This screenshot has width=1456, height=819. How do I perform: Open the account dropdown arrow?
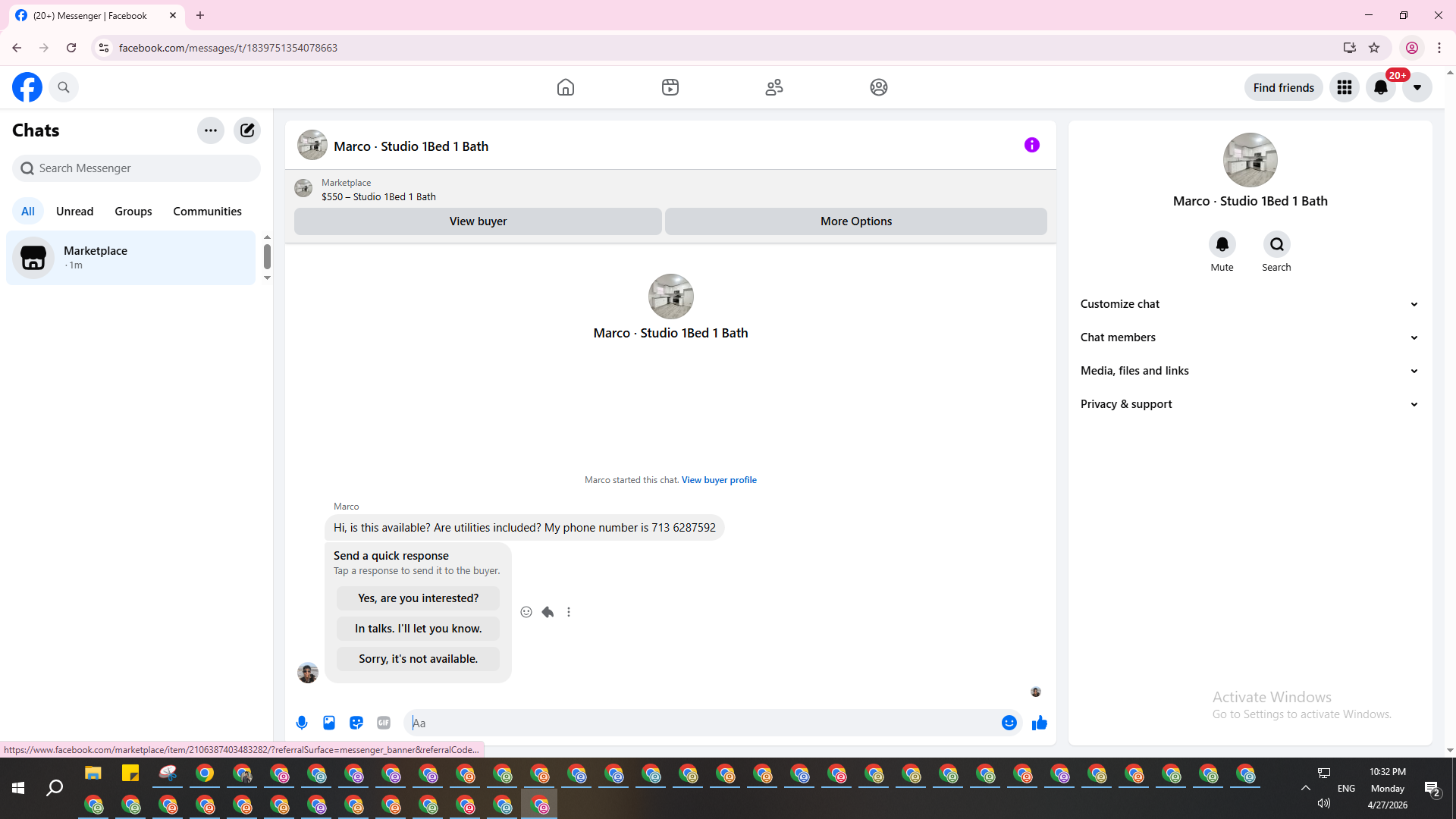point(1417,87)
